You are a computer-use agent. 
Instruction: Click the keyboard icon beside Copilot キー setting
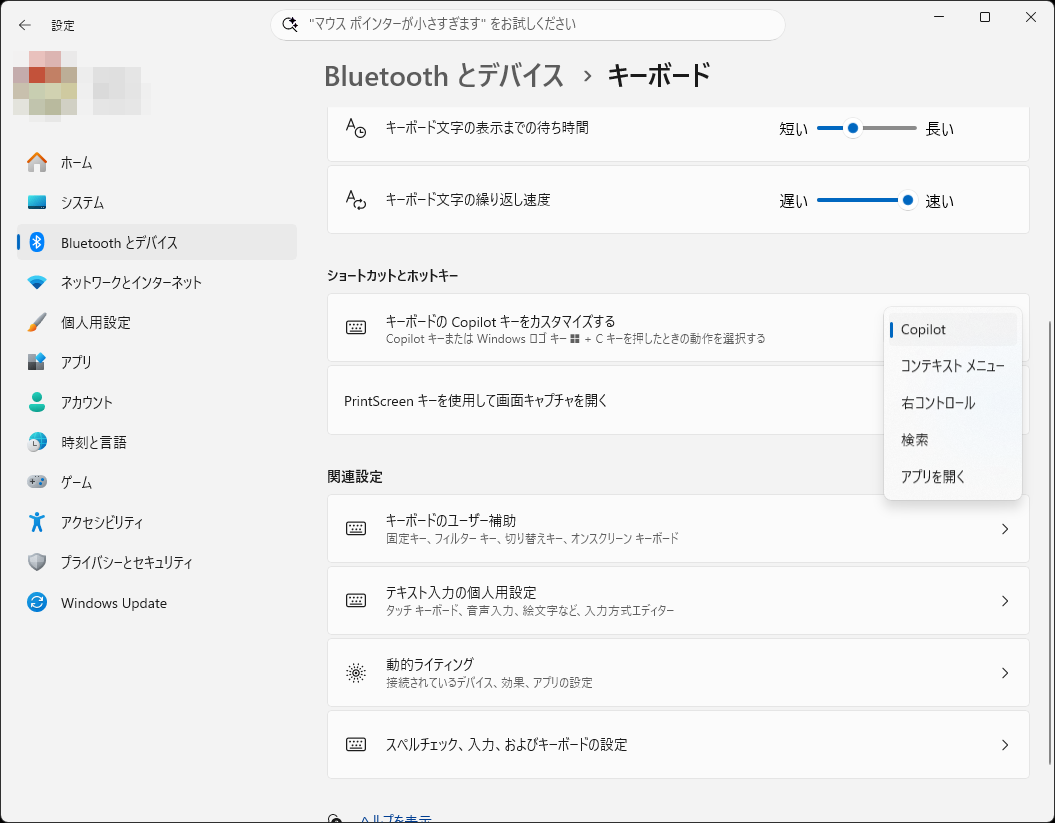356,328
